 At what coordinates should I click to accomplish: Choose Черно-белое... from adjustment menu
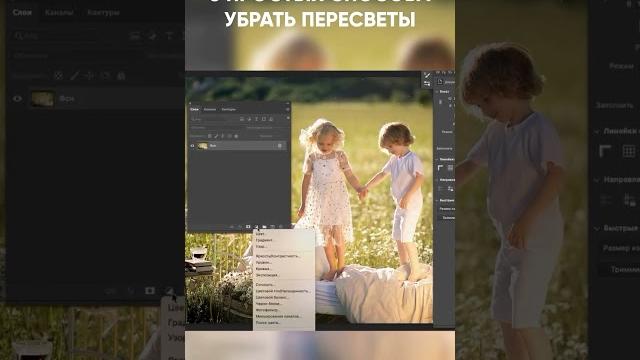[268, 304]
